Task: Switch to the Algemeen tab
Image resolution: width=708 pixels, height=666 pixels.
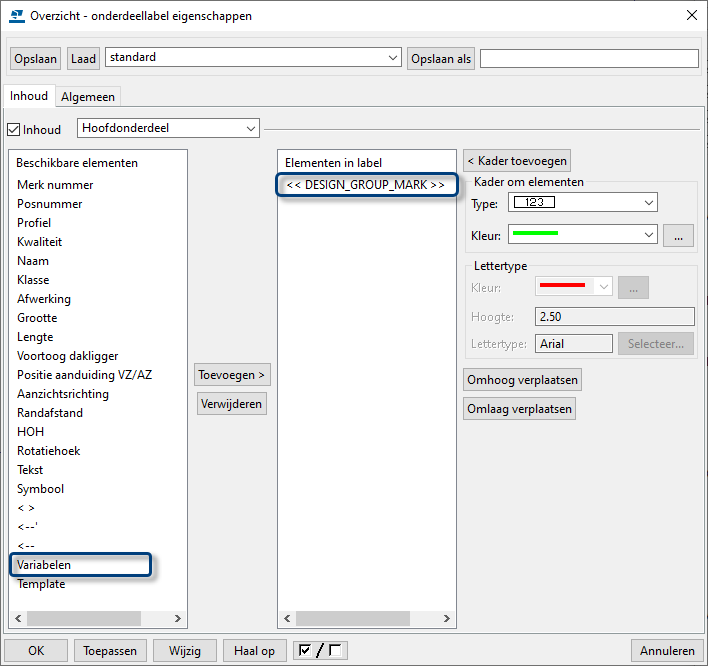Action: [89, 96]
